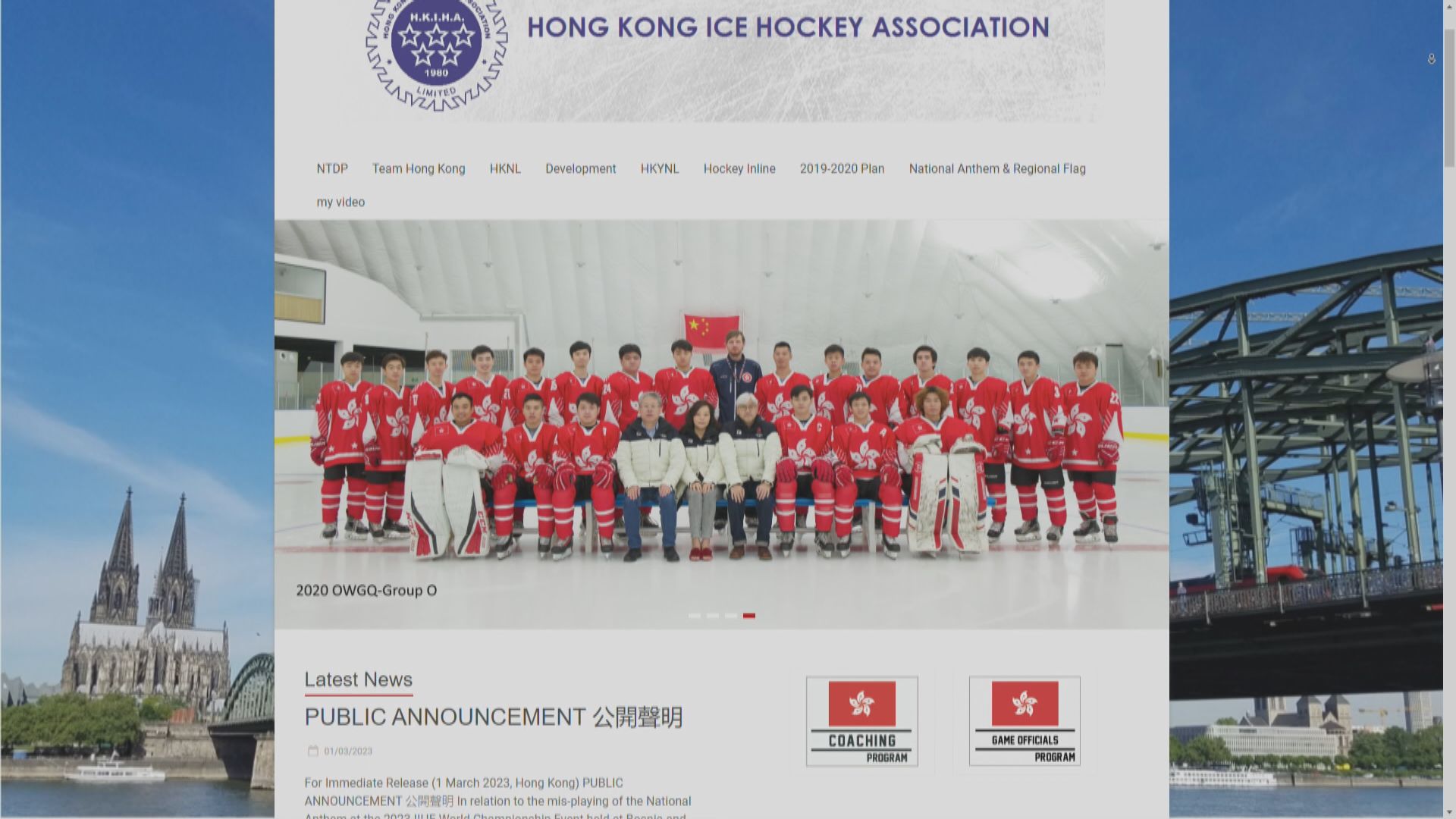Click the HKIHA circular logo emblem

[437, 53]
